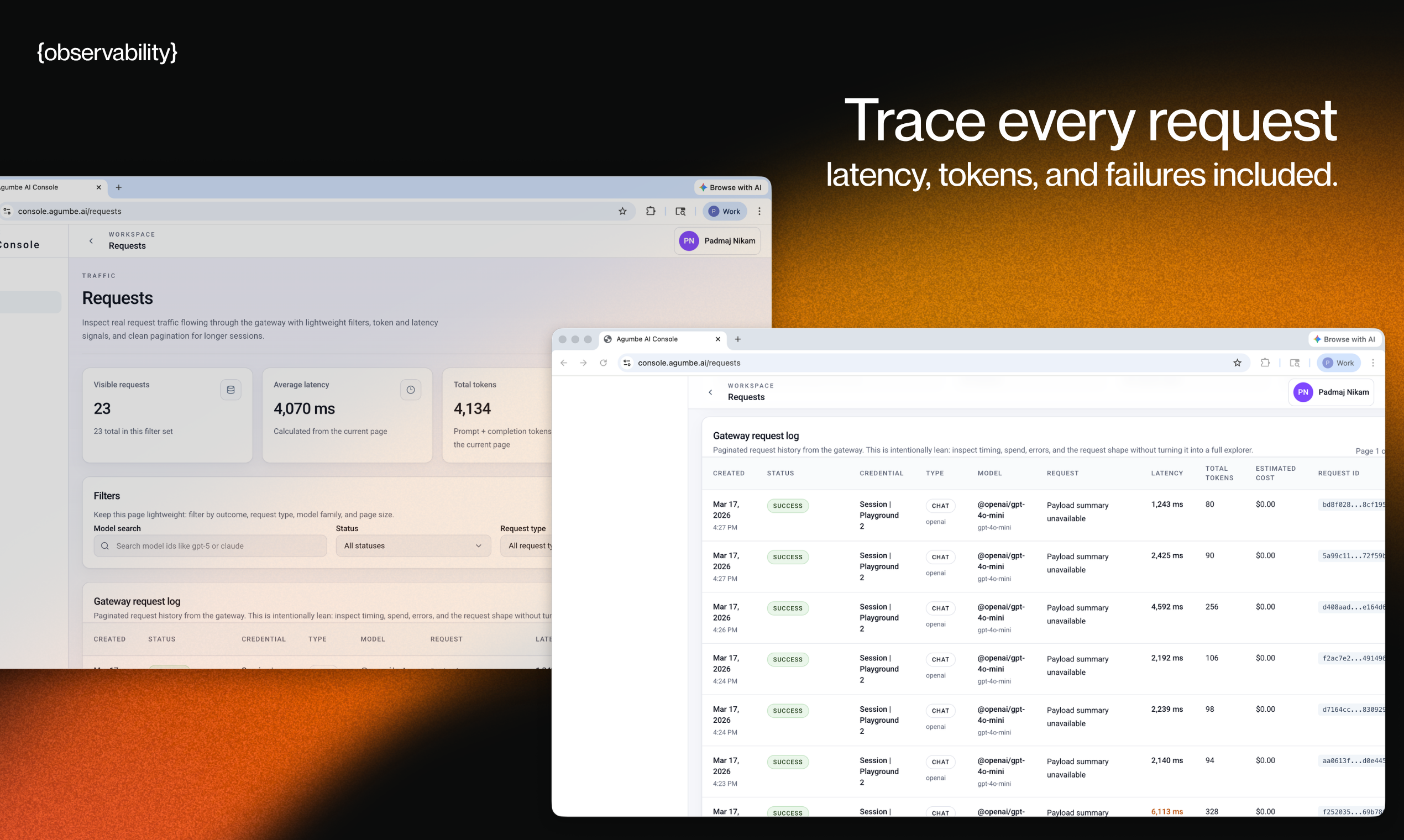Image resolution: width=1404 pixels, height=840 pixels.
Task: Open Padmaj Nikam profile in front window
Action: 1330,392
